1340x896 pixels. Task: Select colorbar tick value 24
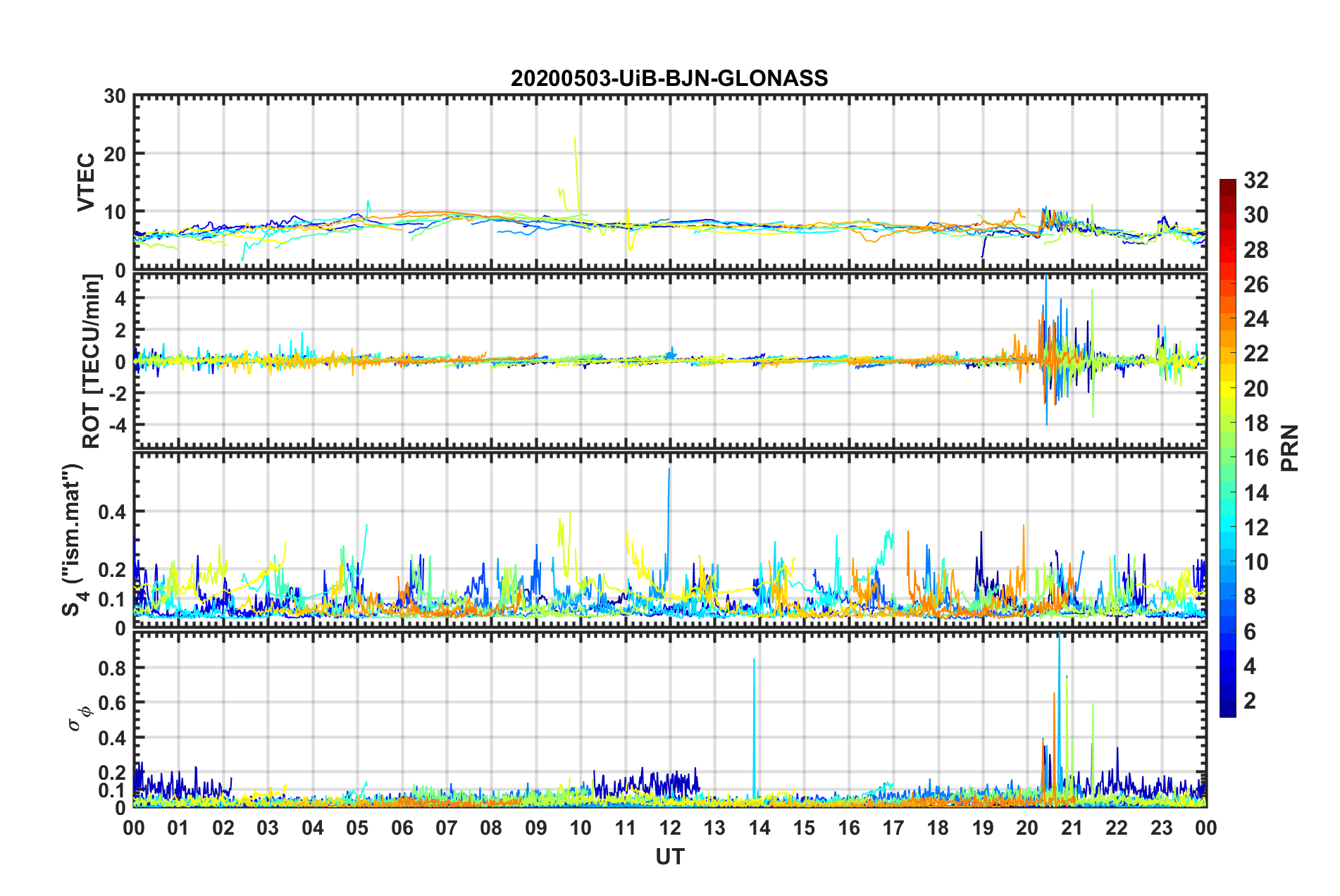point(1256,319)
